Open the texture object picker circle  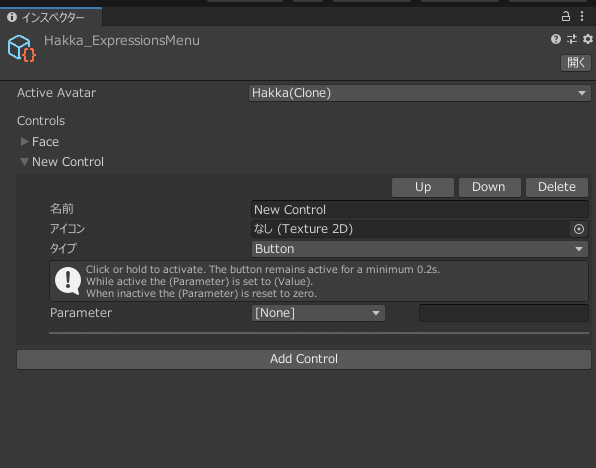pyautogui.click(x=579, y=229)
